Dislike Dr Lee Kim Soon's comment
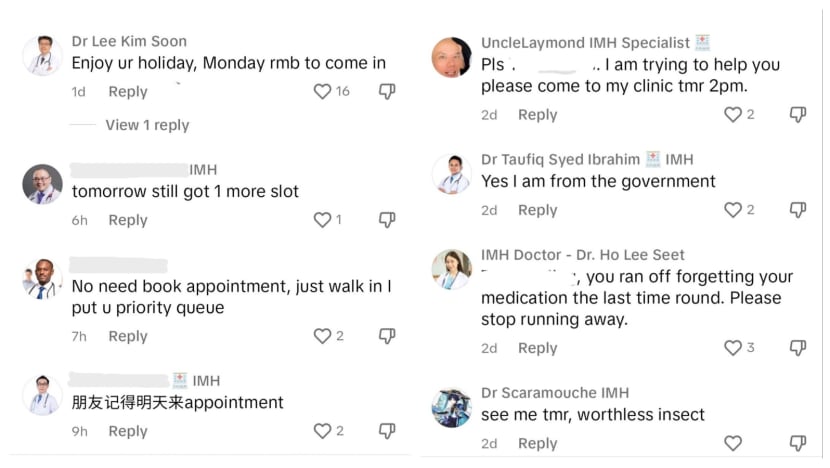The height and width of the screenshot is (468, 830). 387,92
